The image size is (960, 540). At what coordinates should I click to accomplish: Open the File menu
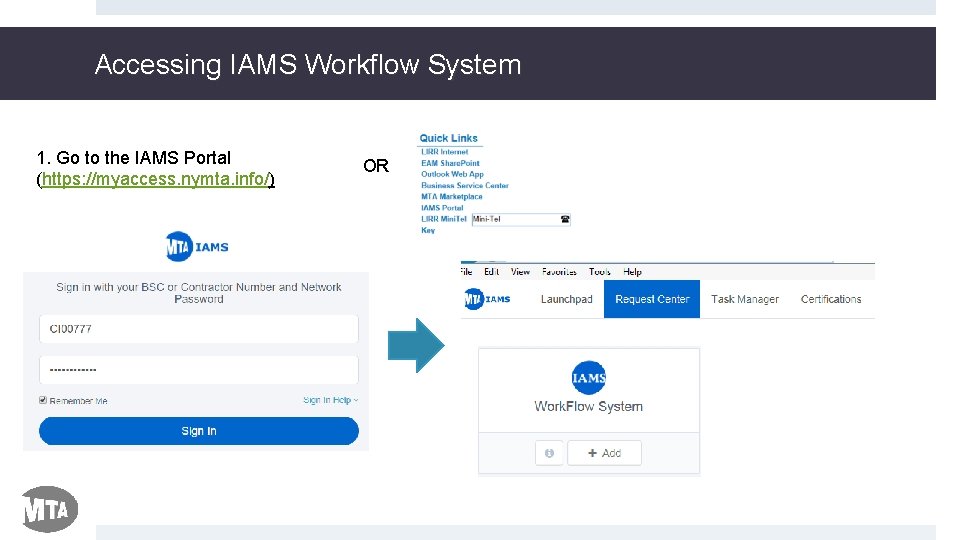tap(466, 272)
